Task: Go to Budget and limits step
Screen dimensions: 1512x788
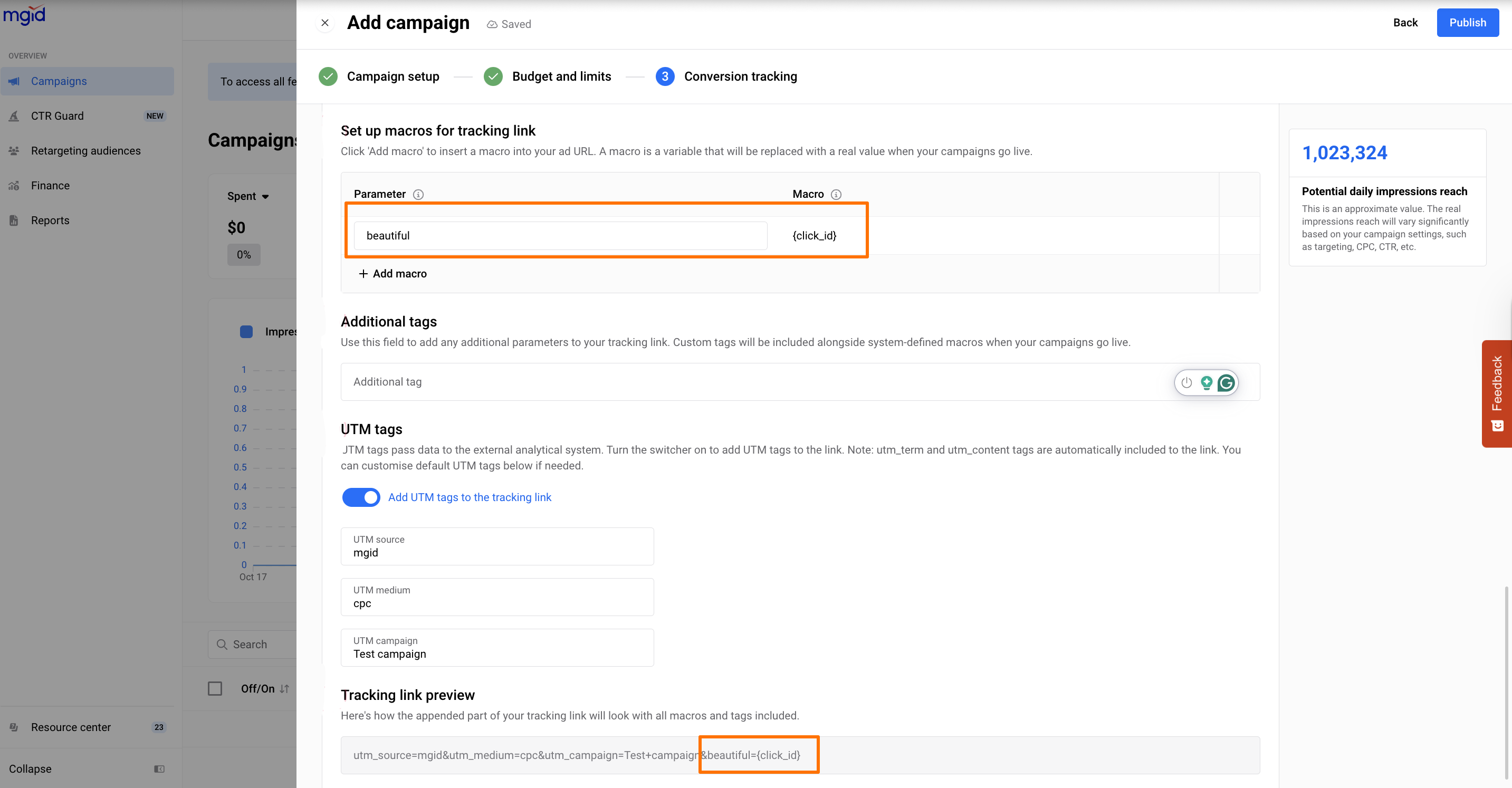Action: pyautogui.click(x=561, y=76)
